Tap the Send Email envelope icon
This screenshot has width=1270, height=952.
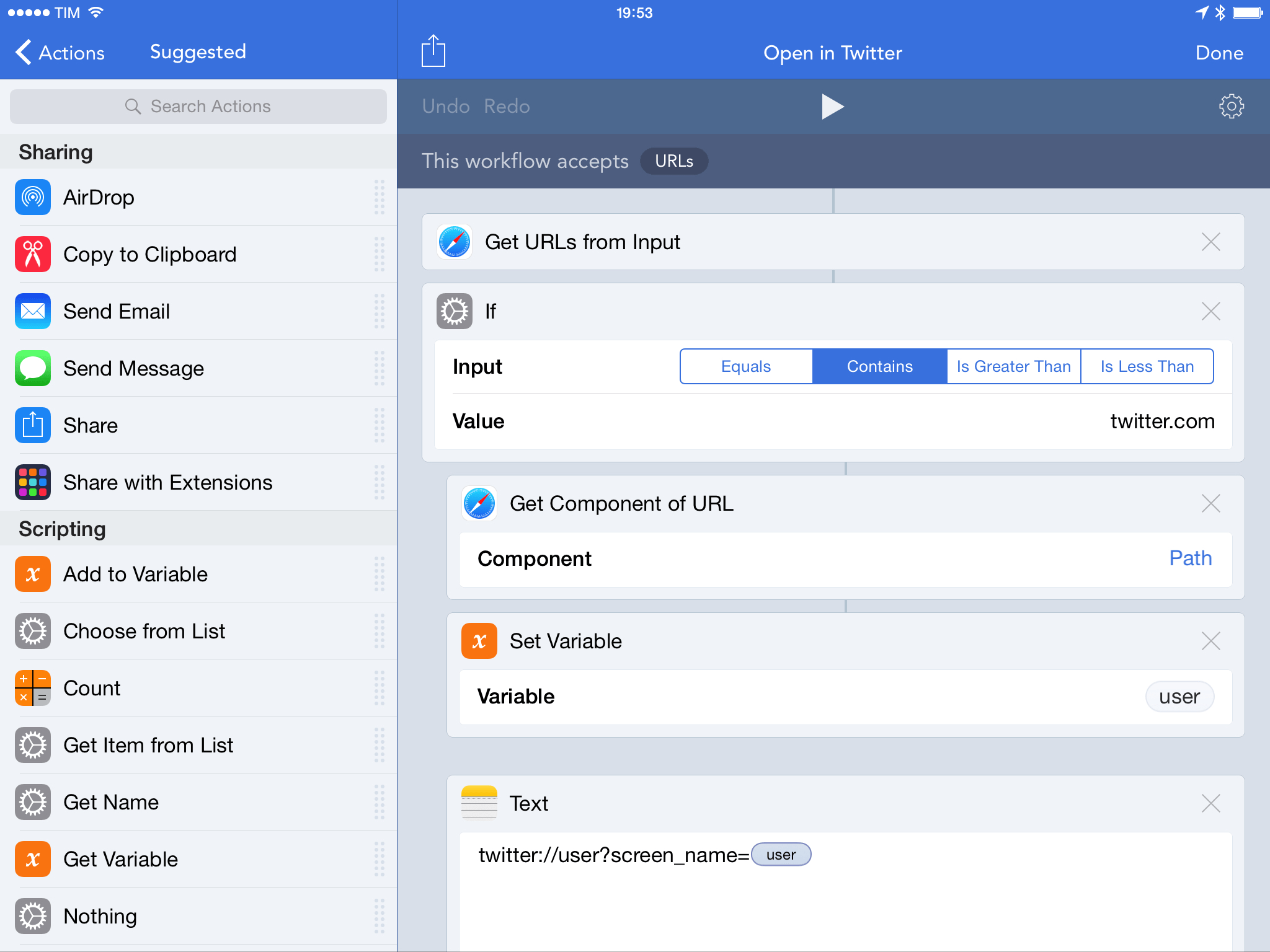[x=33, y=311]
